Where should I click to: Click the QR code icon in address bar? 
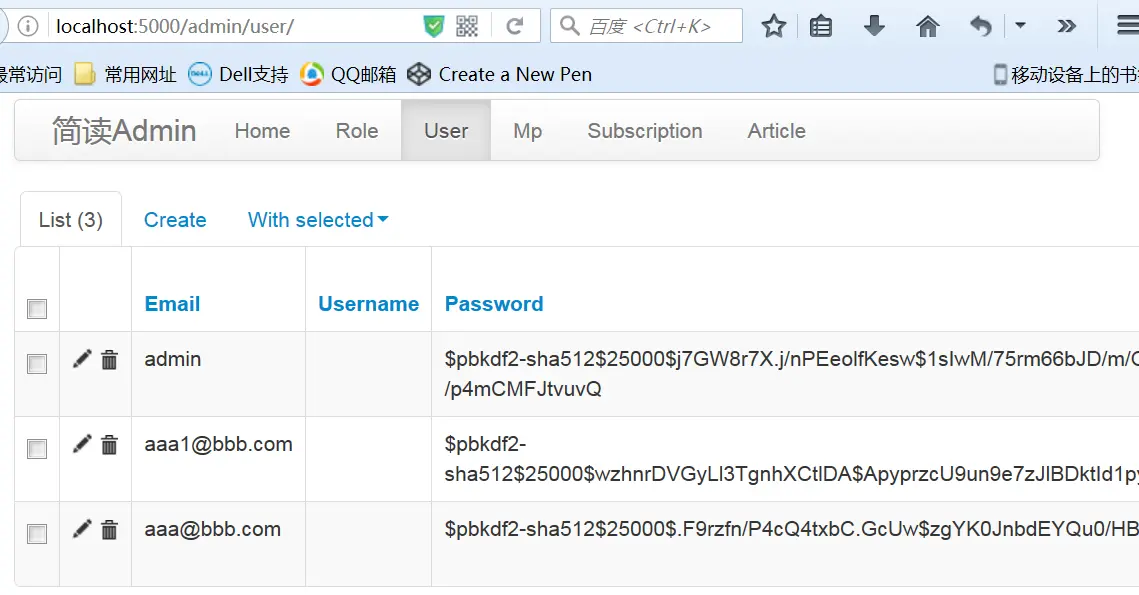coord(467,27)
